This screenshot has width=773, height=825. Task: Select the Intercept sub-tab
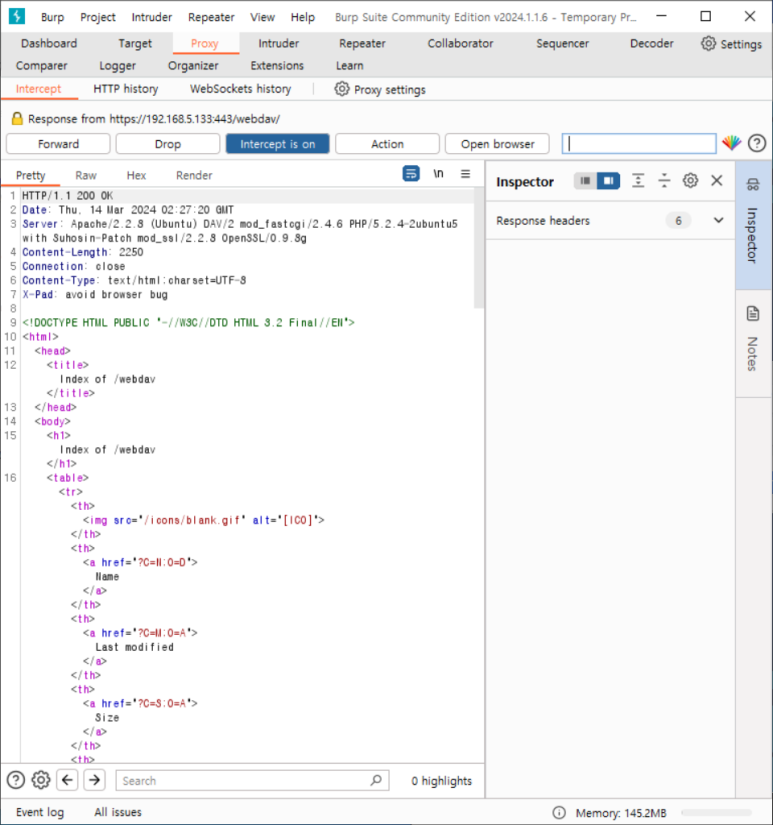(38, 88)
